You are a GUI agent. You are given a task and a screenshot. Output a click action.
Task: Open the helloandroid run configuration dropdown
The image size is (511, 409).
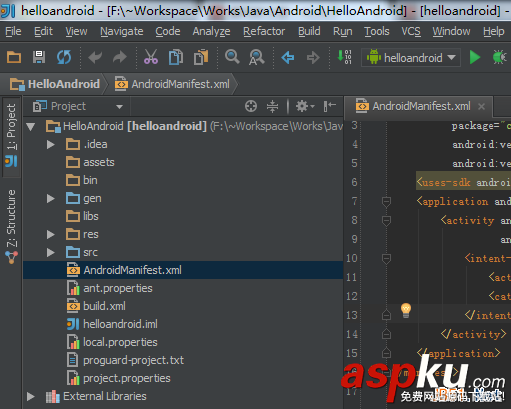pos(411,58)
